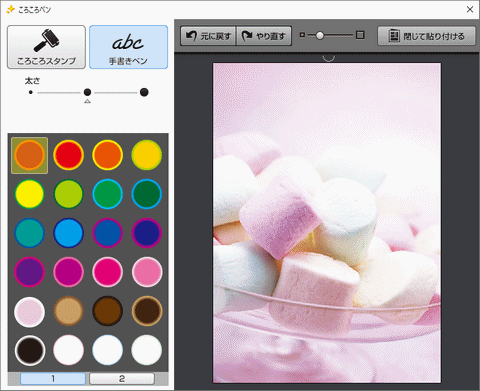The width and height of the screenshot is (480, 391).
Task: Pick the bright yellow color swatch
Action: point(30,194)
